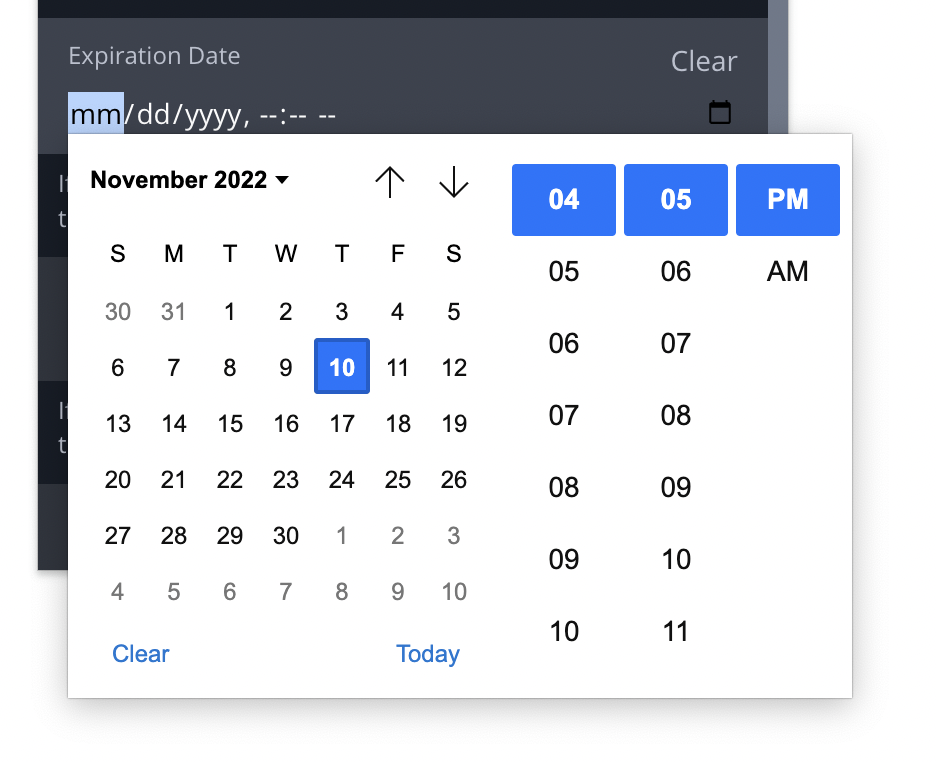936x762 pixels.
Task: Open the calendar picker icon
Action: [721, 112]
